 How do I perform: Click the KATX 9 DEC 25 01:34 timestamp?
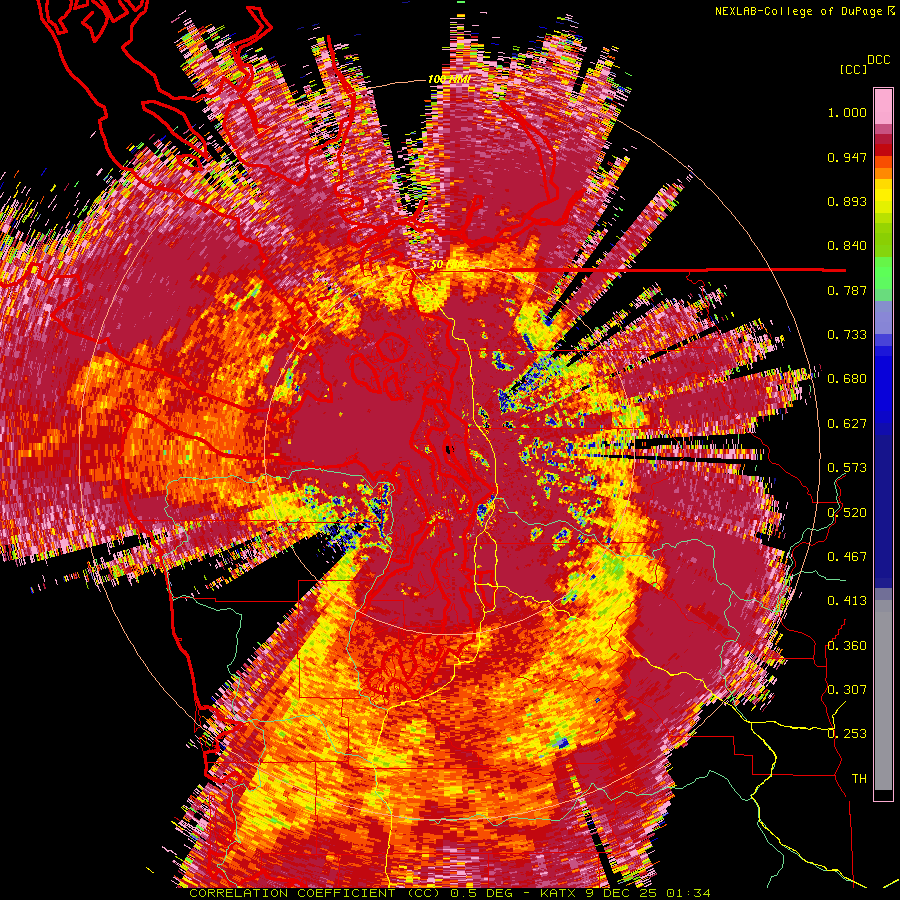click(x=625, y=893)
